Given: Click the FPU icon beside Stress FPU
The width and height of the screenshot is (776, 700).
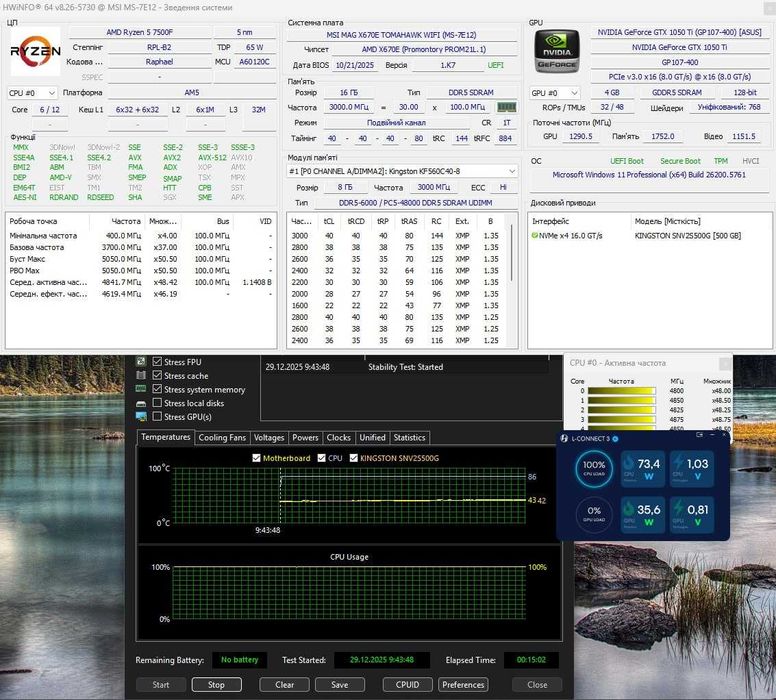Looking at the screenshot, I should pos(141,361).
